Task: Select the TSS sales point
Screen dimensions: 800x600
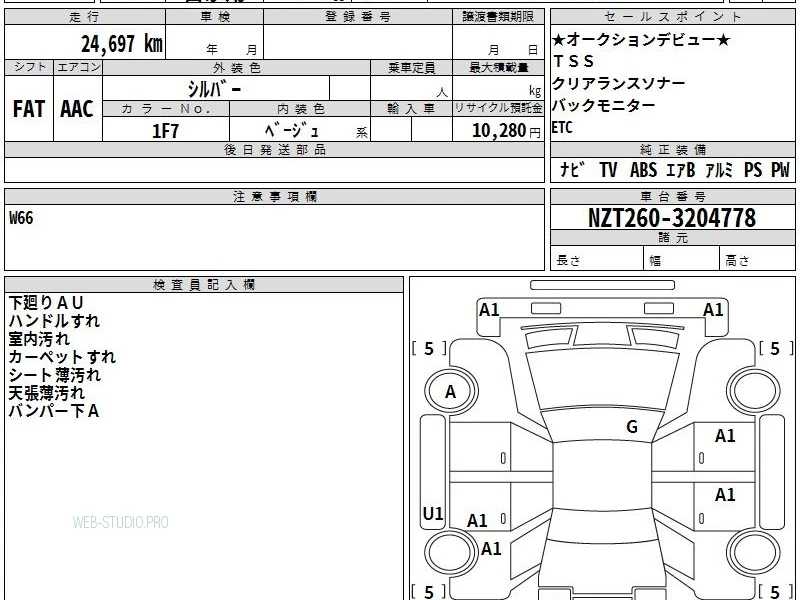Action: 573,61
